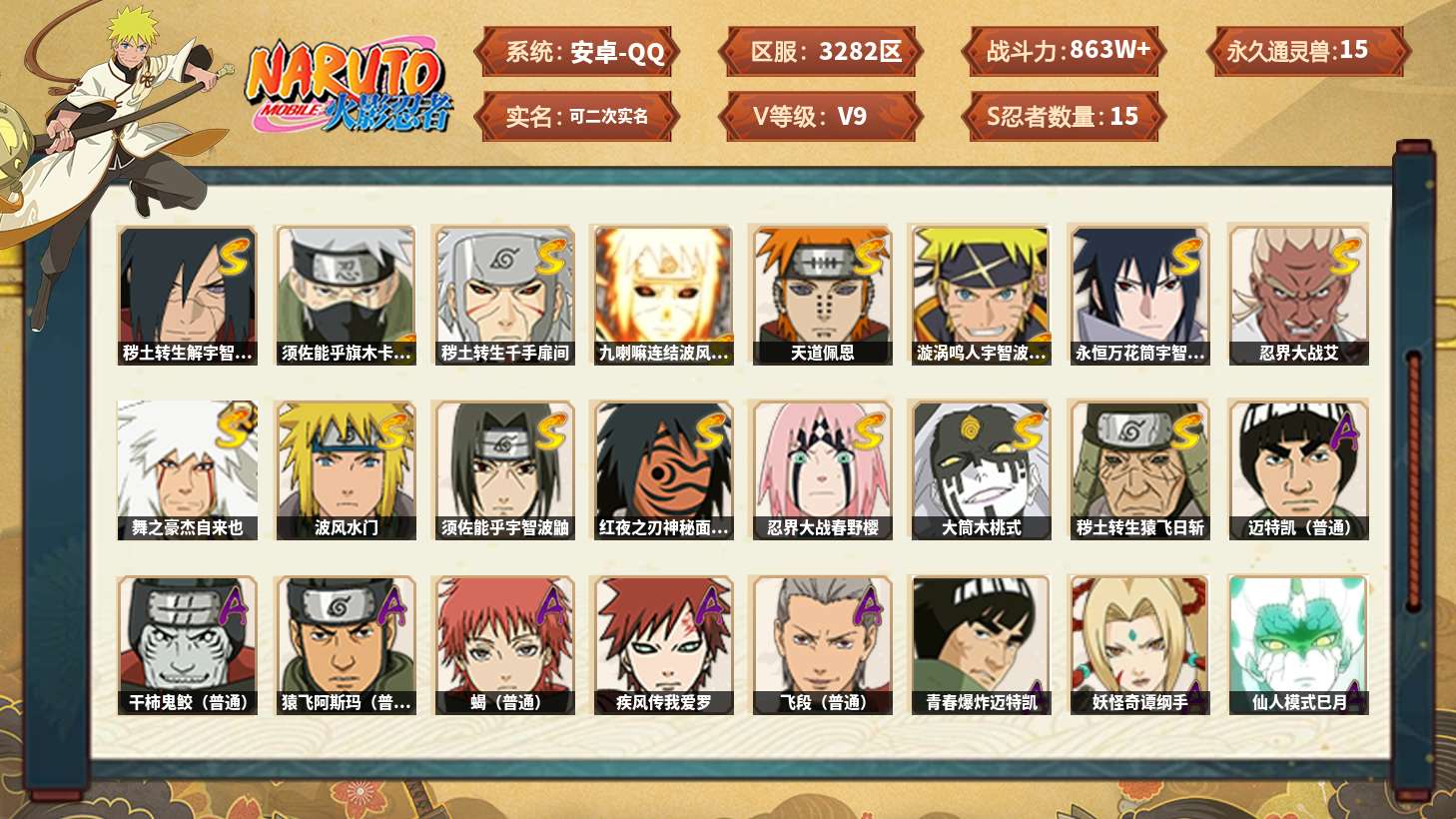The height and width of the screenshot is (819, 1456).
Task: Click the red scroll bar handle
Action: point(1413,479)
